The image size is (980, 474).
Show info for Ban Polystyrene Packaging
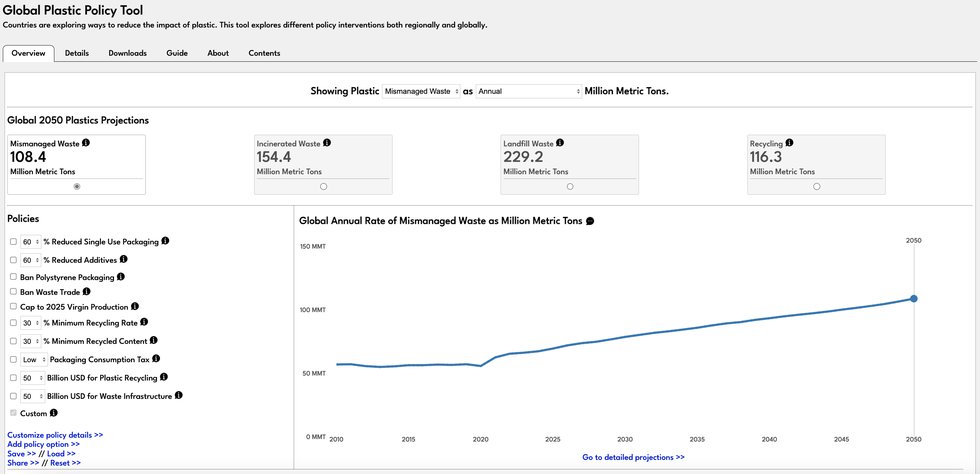point(121,276)
